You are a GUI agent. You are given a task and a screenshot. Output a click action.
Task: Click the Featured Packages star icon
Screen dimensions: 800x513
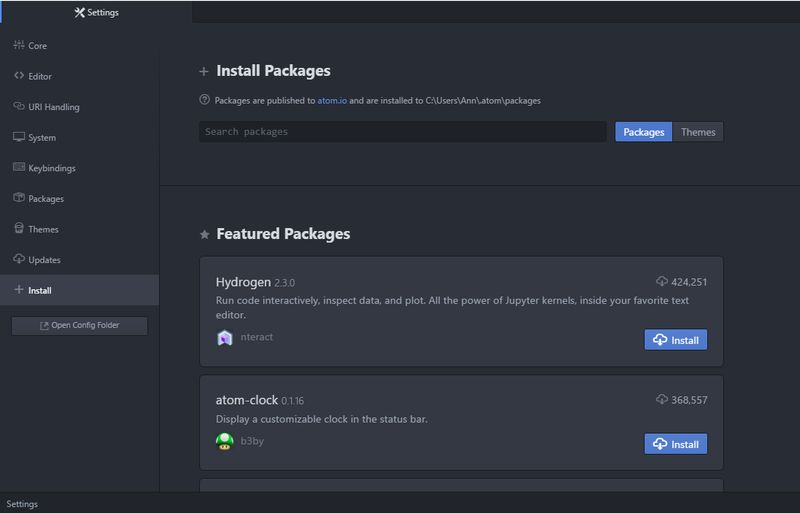click(205, 234)
